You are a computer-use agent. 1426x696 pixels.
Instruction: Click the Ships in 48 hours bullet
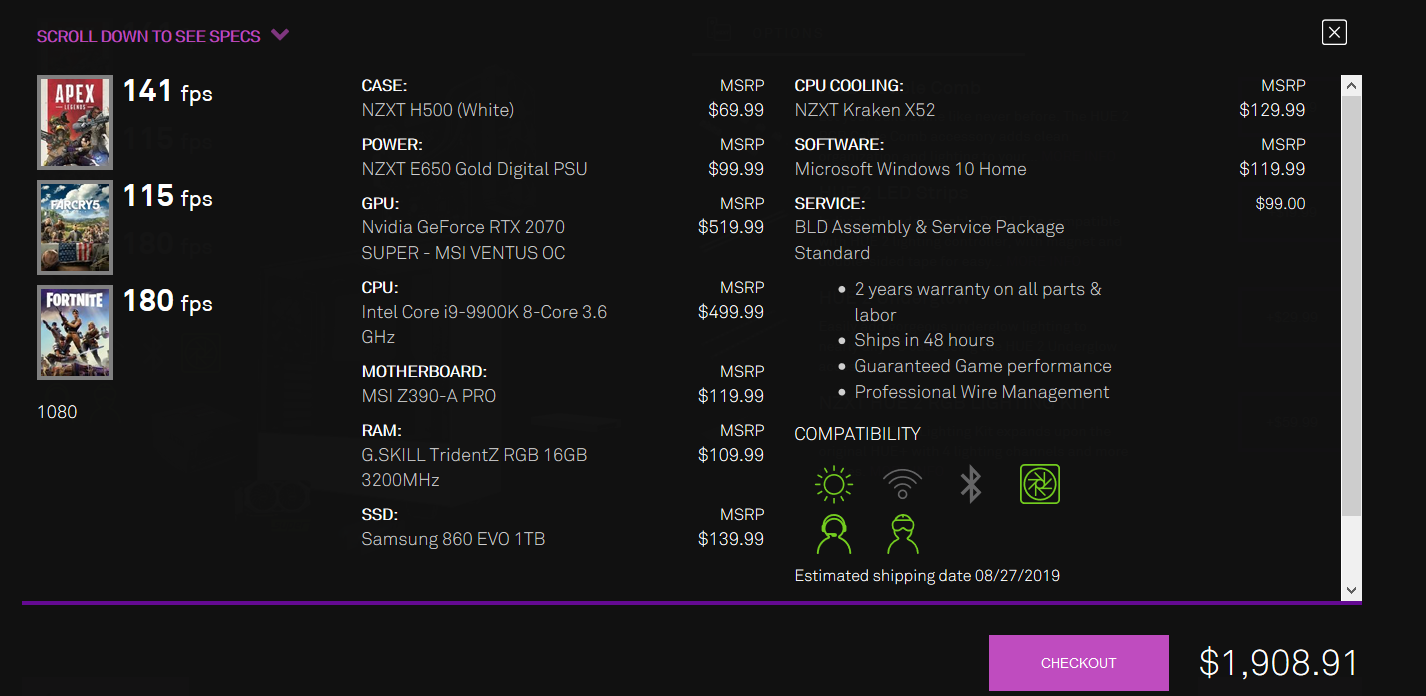click(x=924, y=340)
